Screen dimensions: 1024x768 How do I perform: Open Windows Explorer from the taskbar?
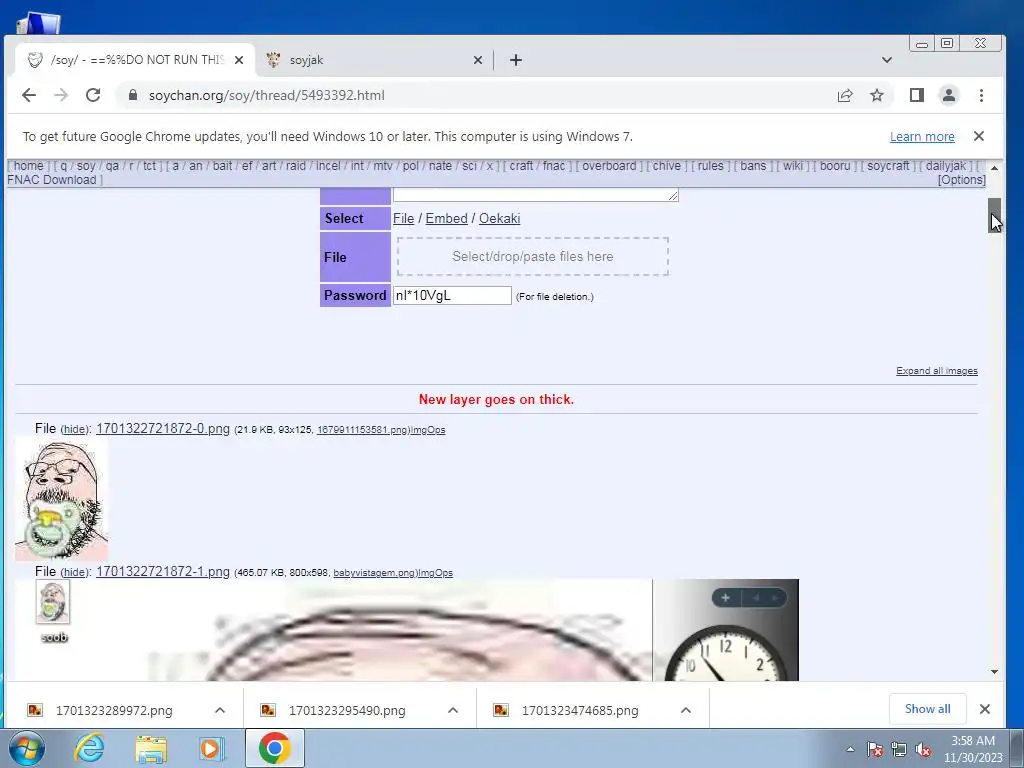coord(150,748)
